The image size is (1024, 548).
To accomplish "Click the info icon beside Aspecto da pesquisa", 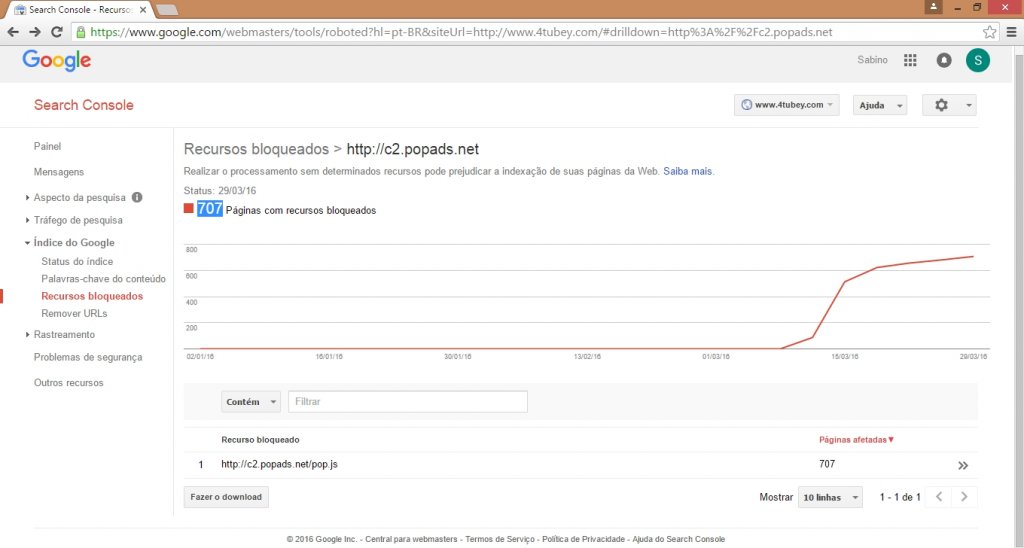I will pyautogui.click(x=137, y=197).
